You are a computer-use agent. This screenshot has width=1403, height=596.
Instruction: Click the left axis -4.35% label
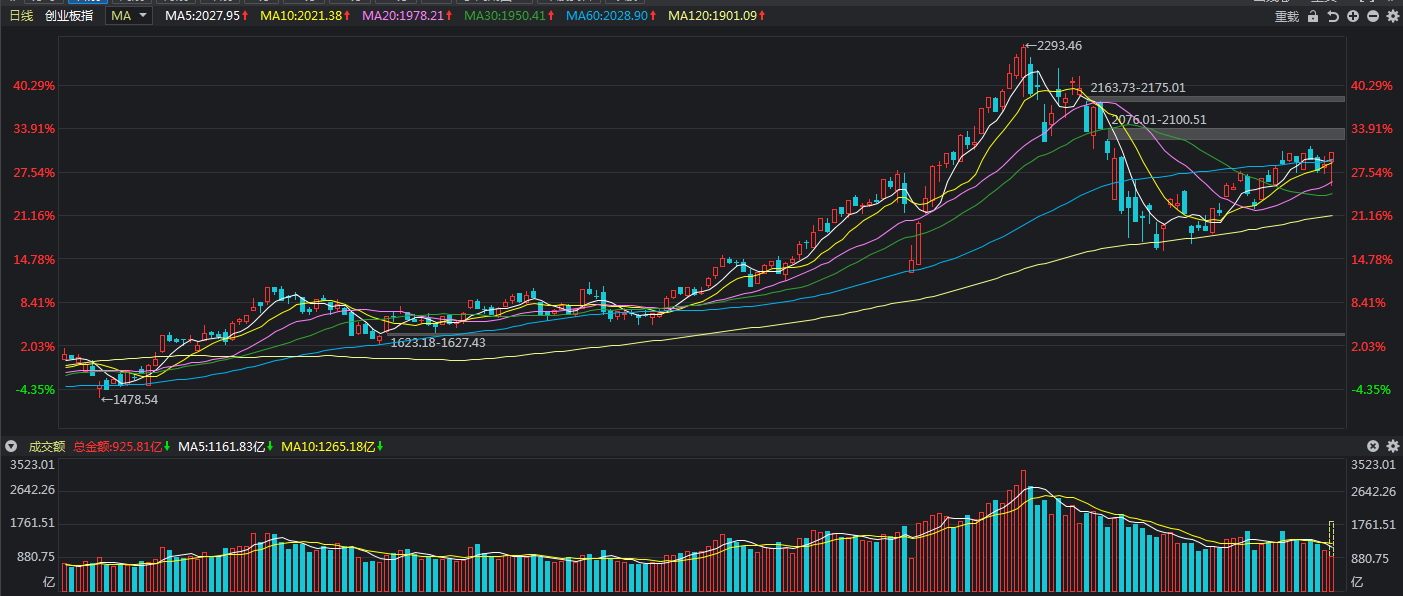(33, 390)
